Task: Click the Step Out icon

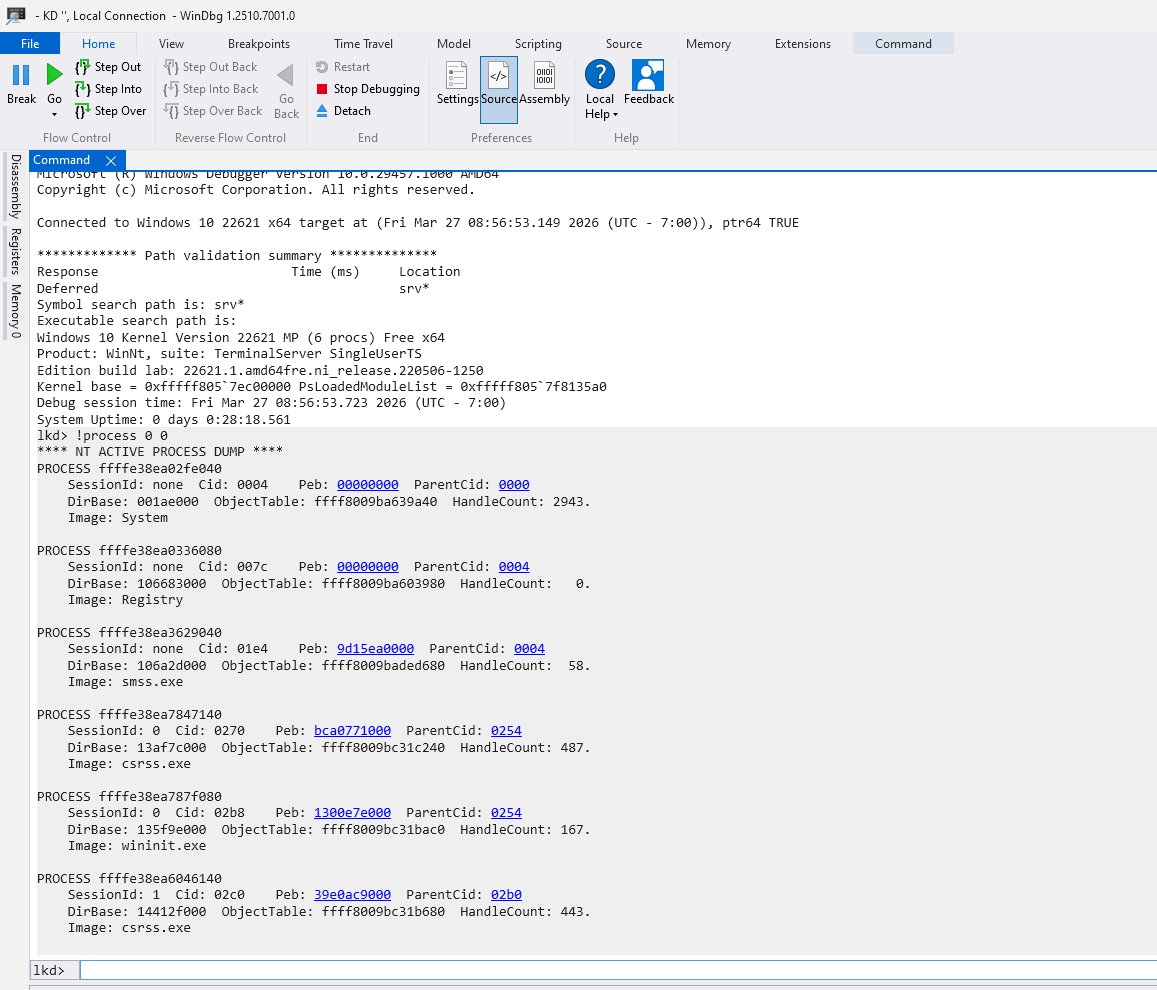Action: 83,67
